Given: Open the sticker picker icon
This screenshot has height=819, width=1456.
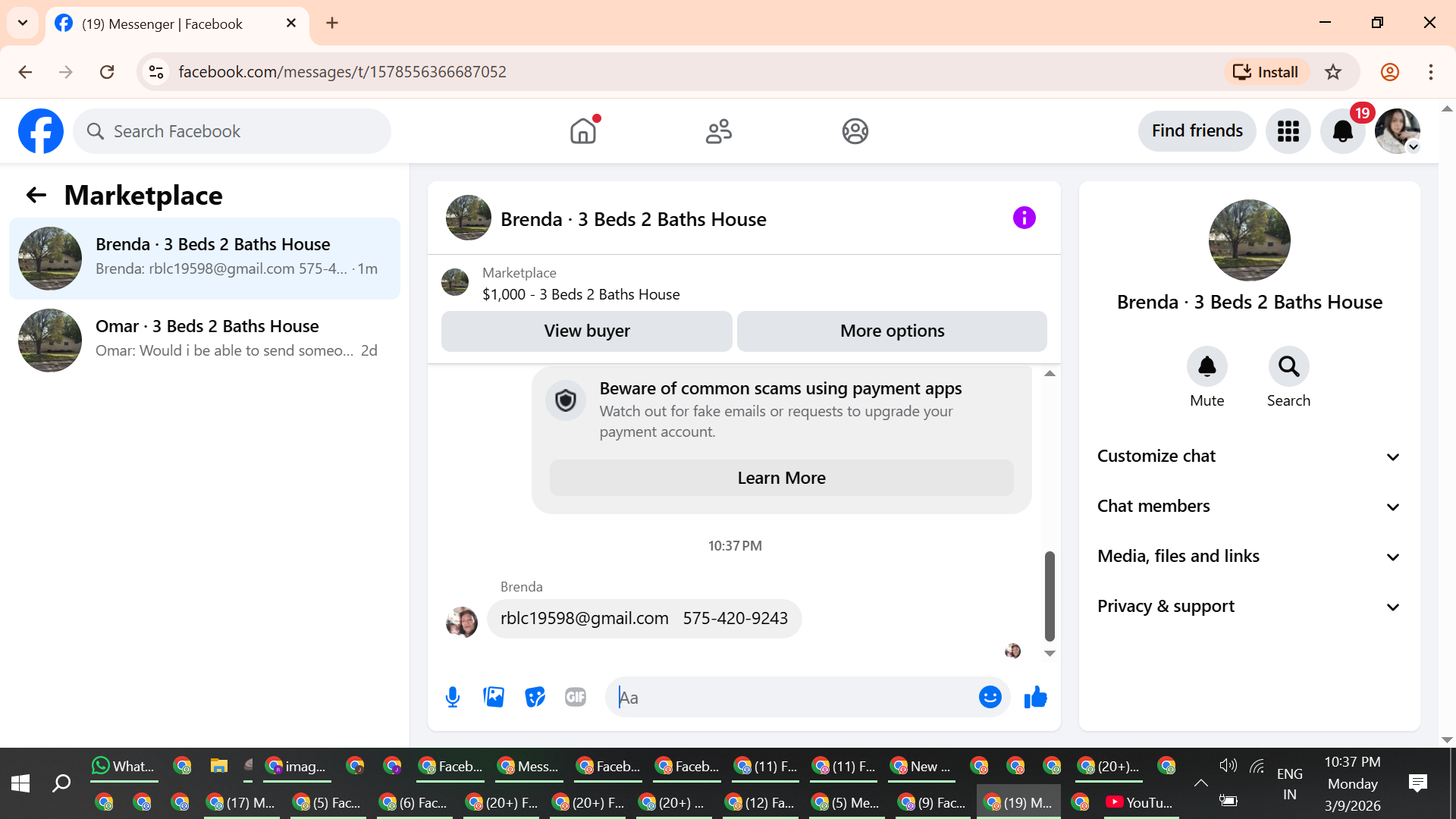Looking at the screenshot, I should [535, 697].
